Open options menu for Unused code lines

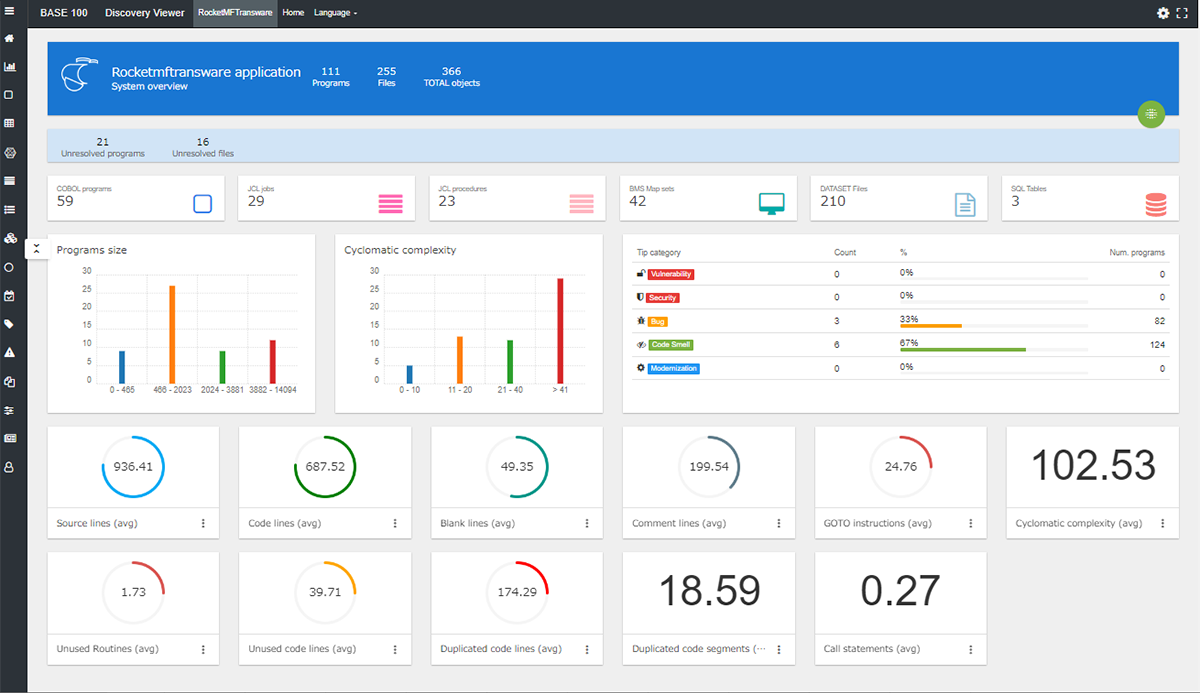pos(395,649)
